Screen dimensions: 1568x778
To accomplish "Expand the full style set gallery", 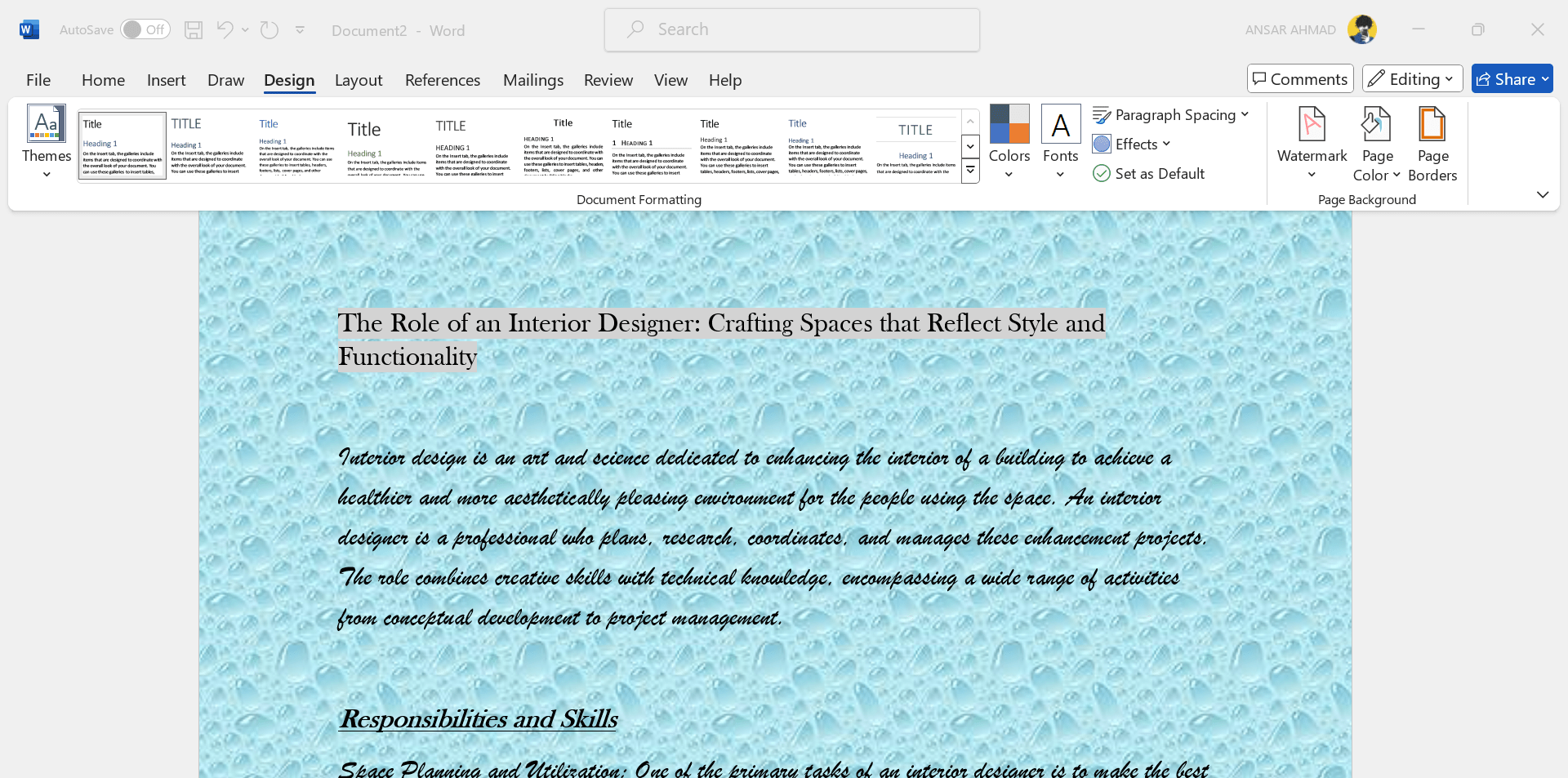I will [970, 171].
